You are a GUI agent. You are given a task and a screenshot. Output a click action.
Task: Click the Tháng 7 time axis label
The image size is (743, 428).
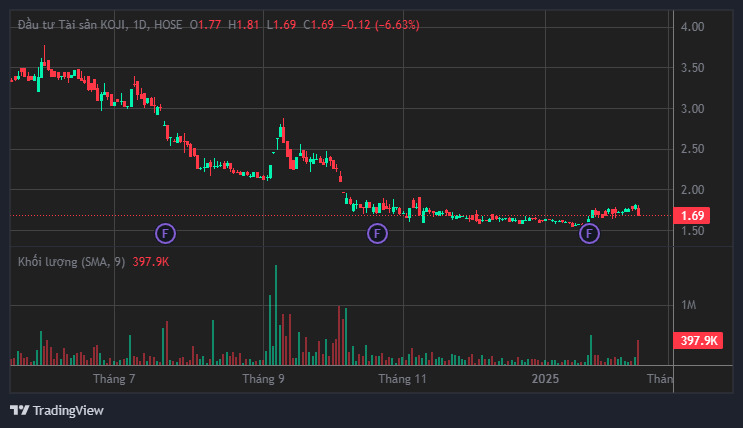114,379
